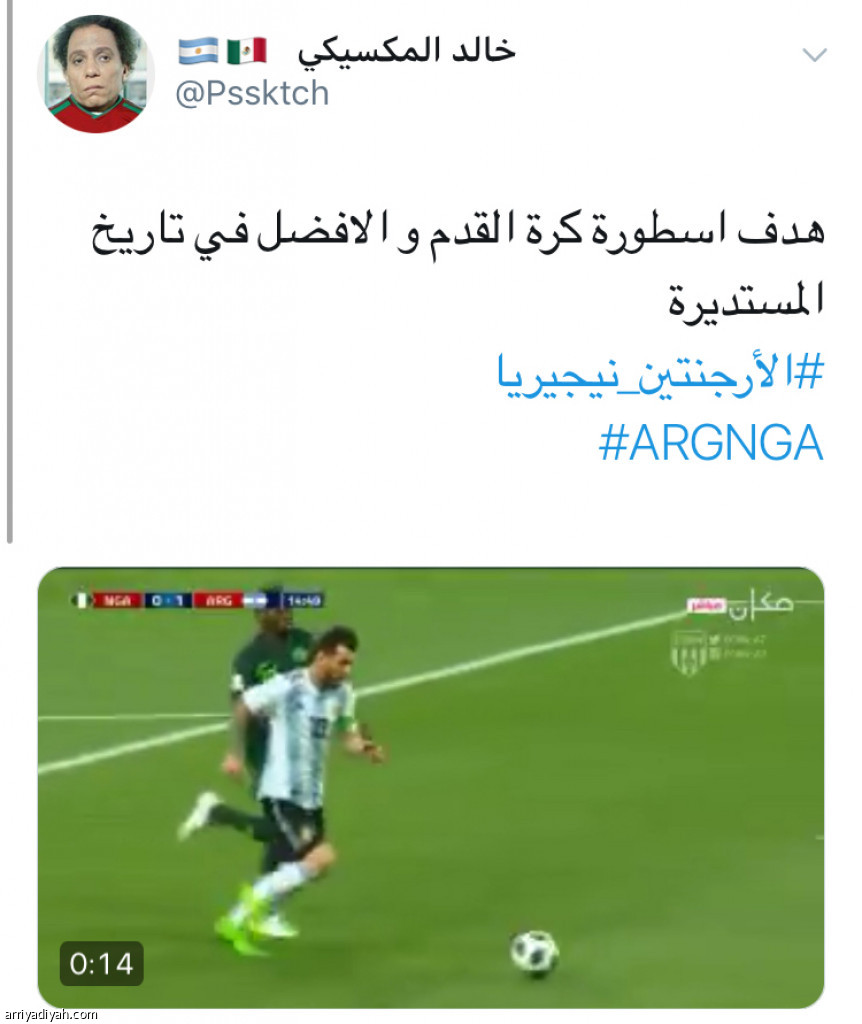
Task: Open the #الأرجنتين_نيجيريا hashtag
Action: 660,372
